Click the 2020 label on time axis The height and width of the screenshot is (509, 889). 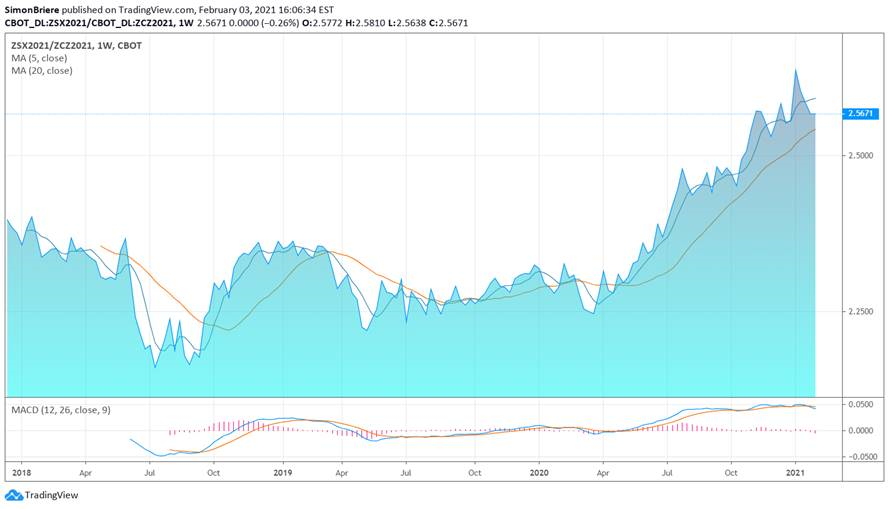[539, 471]
